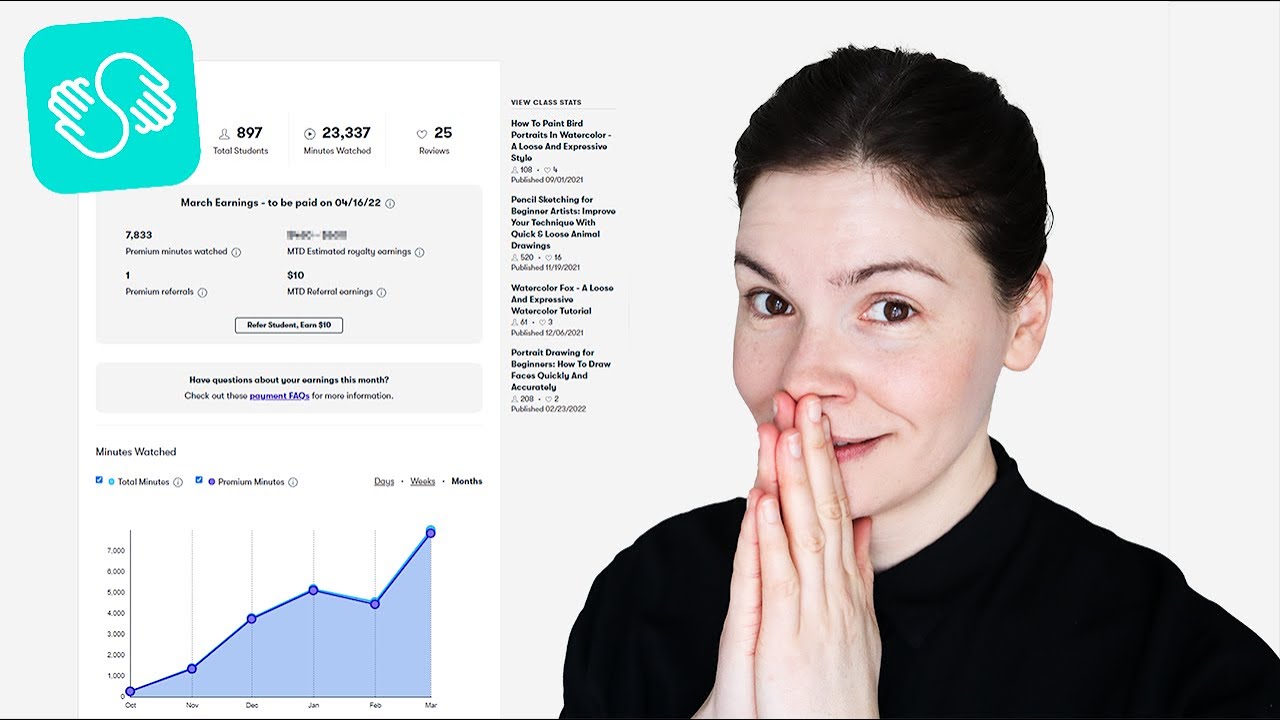Select the Months chart view
The image size is (1280, 720).
(467, 481)
